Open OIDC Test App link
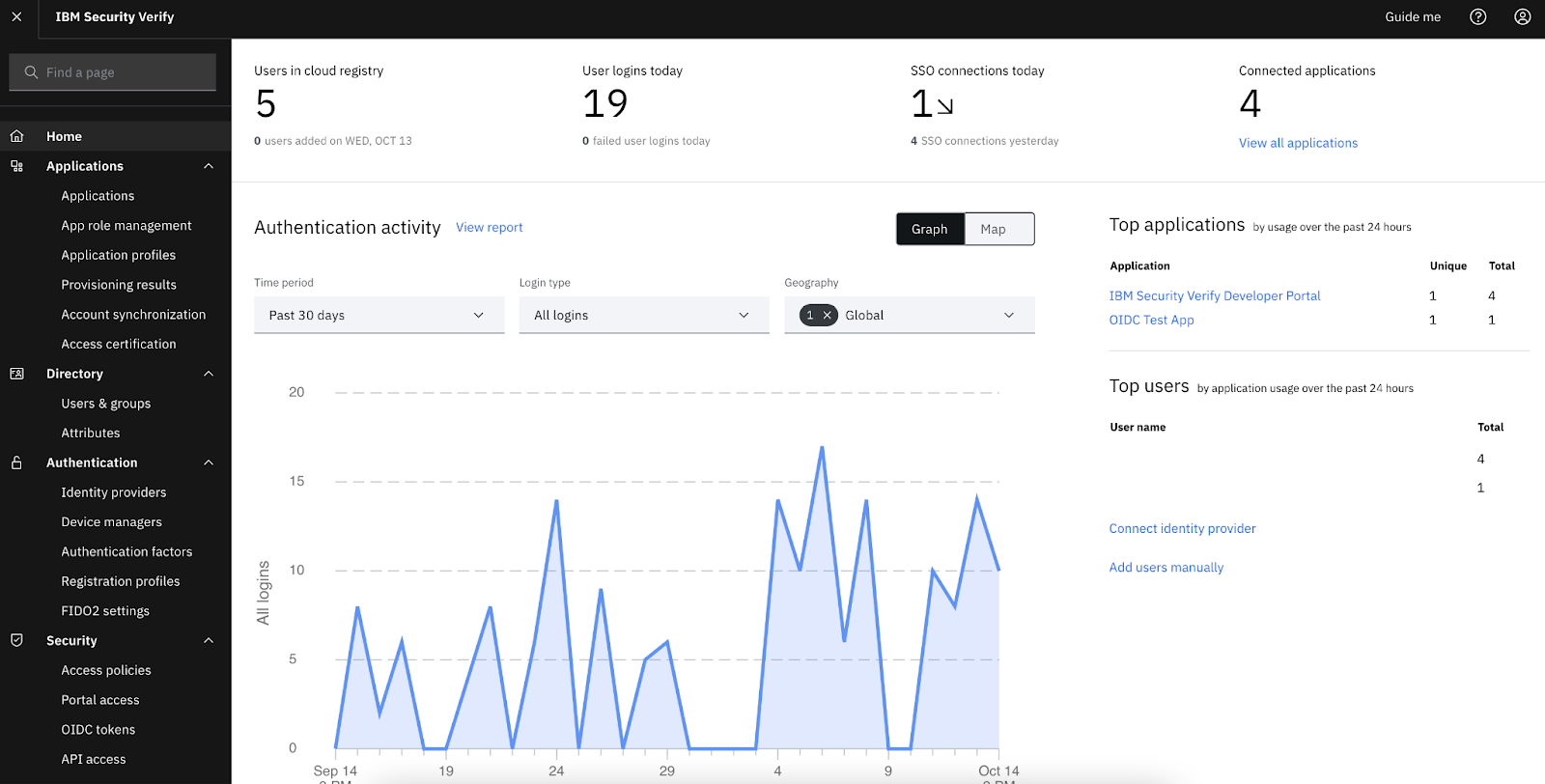Viewport: 1545px width, 784px height. [x=1151, y=321]
